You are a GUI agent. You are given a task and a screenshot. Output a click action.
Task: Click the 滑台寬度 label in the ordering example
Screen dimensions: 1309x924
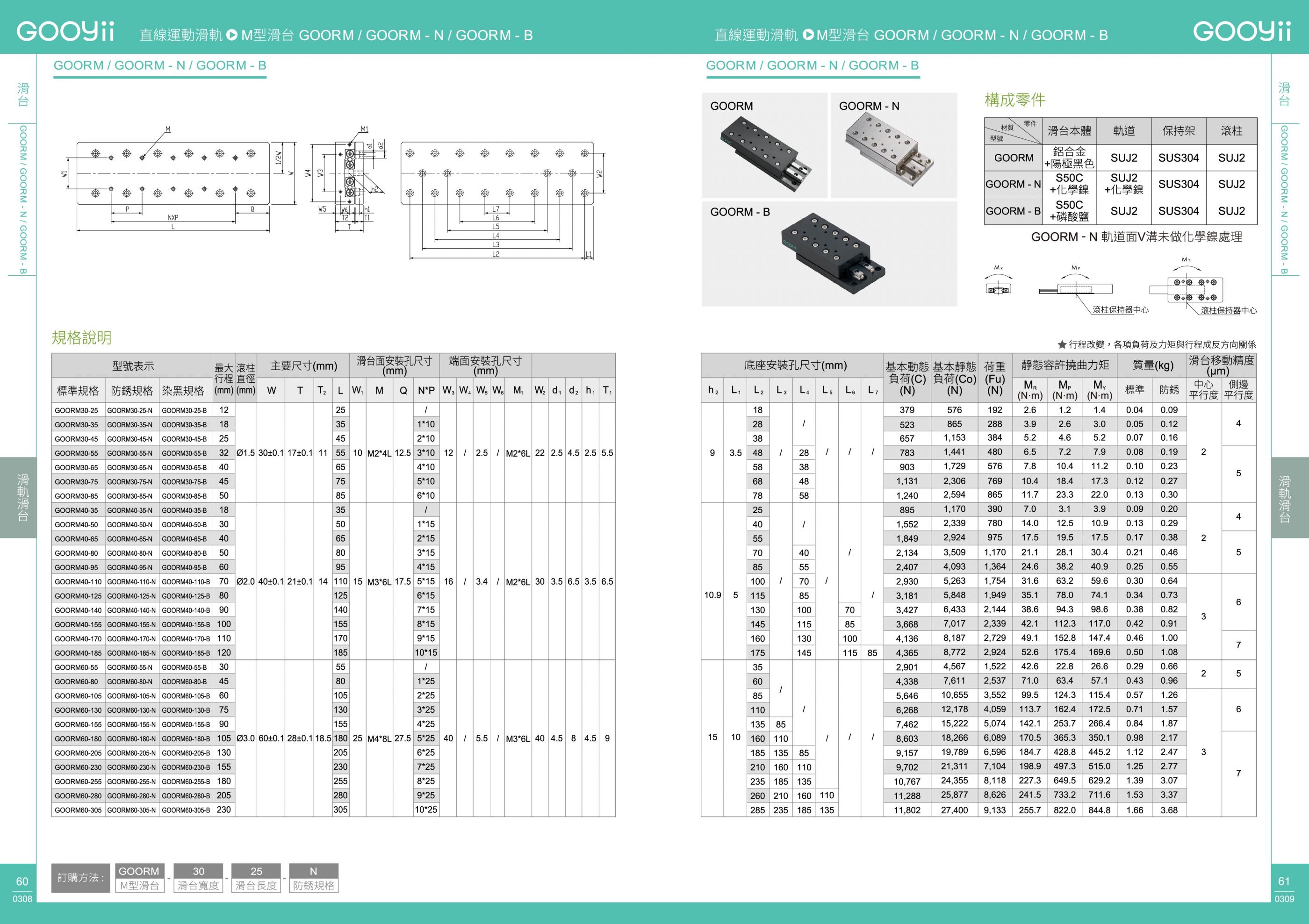click(198, 886)
